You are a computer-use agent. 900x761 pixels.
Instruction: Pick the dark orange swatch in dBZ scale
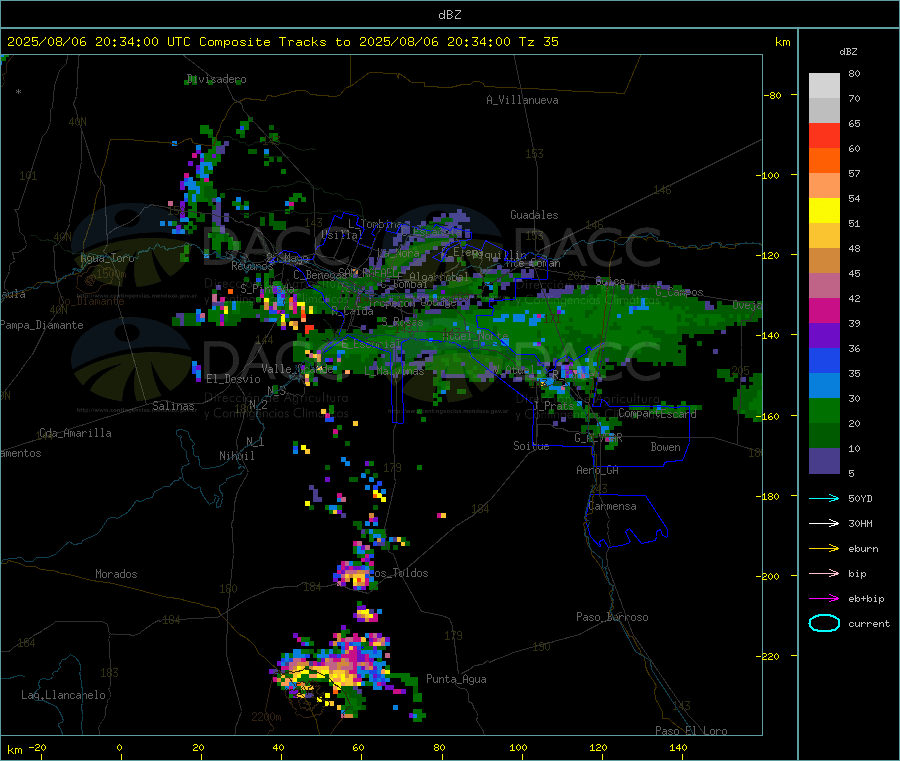click(824, 161)
